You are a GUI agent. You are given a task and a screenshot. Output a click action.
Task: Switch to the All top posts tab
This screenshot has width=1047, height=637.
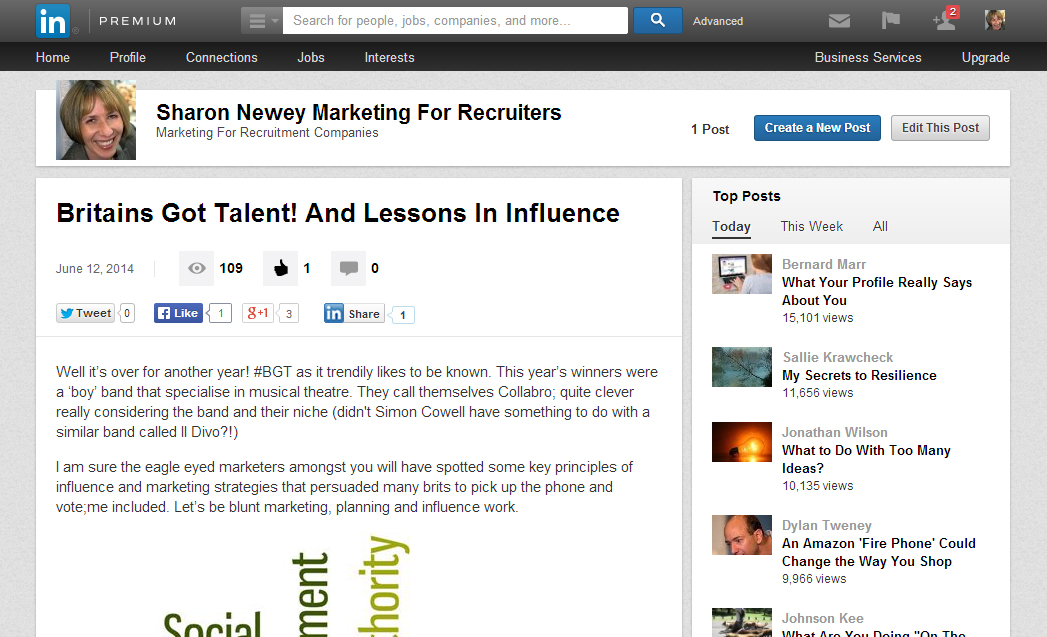tap(880, 226)
